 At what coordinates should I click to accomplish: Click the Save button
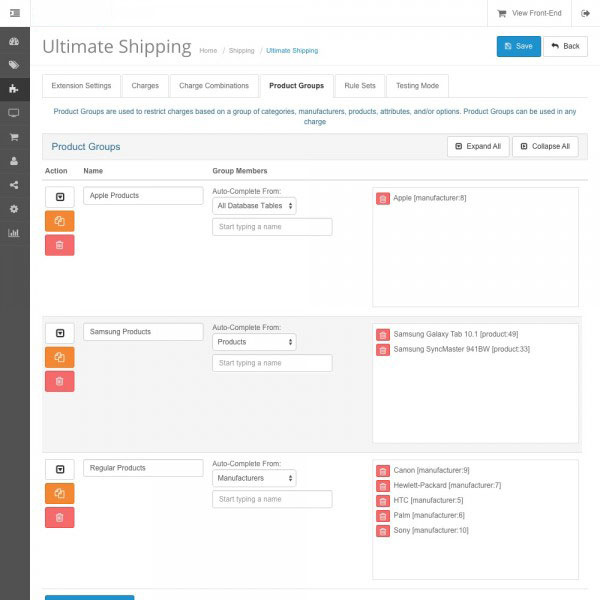517,46
